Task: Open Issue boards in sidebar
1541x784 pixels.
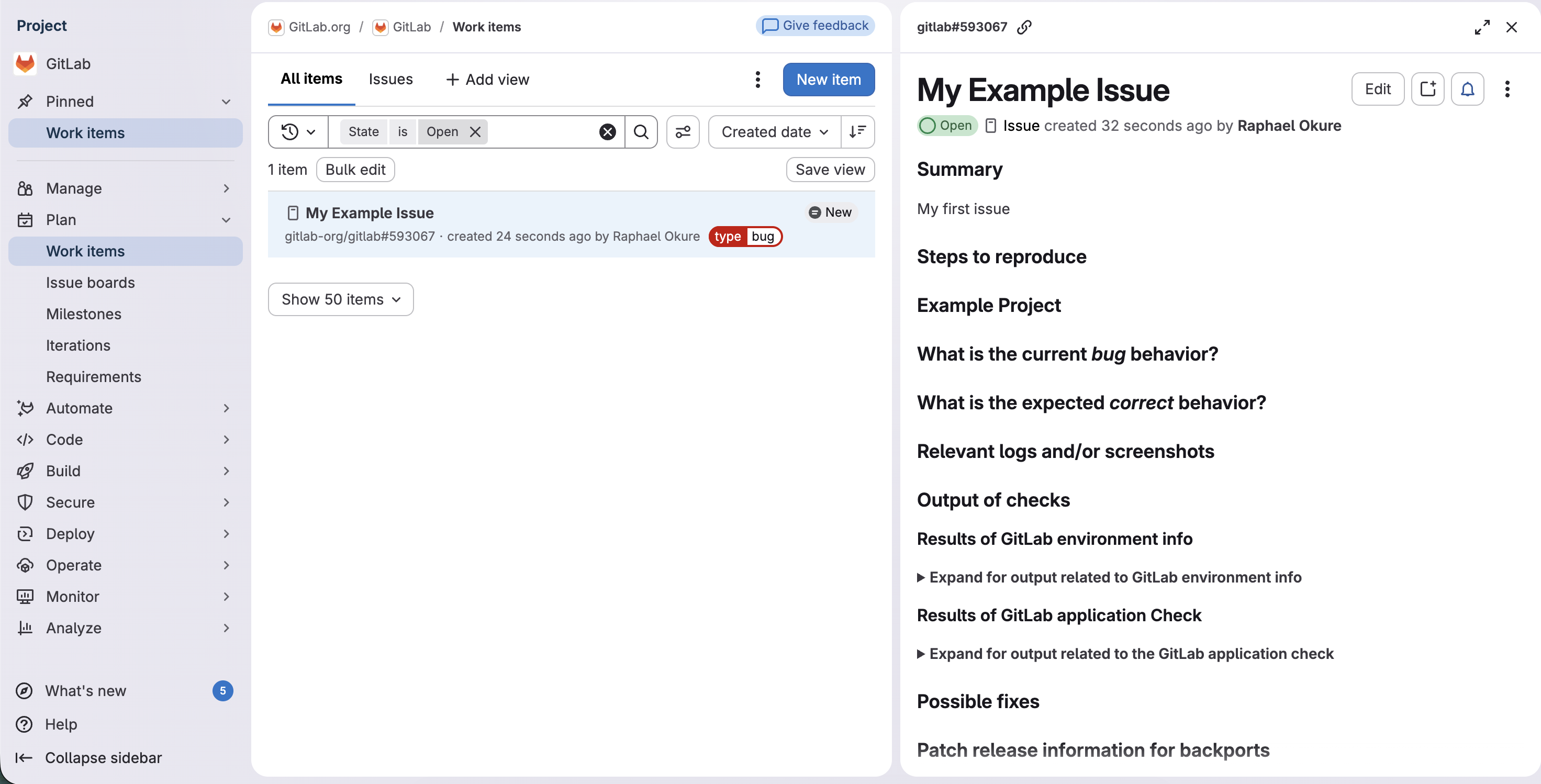Action: (x=91, y=282)
